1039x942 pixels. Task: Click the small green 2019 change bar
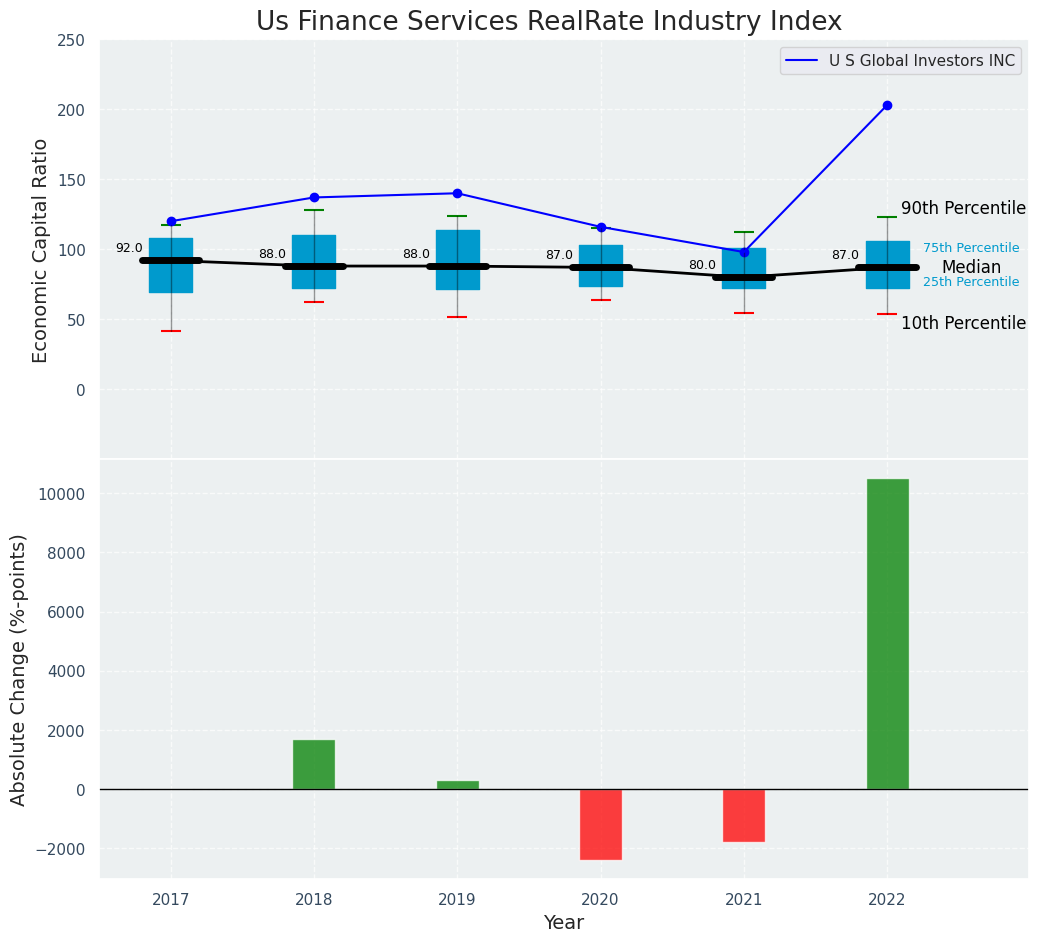(457, 785)
